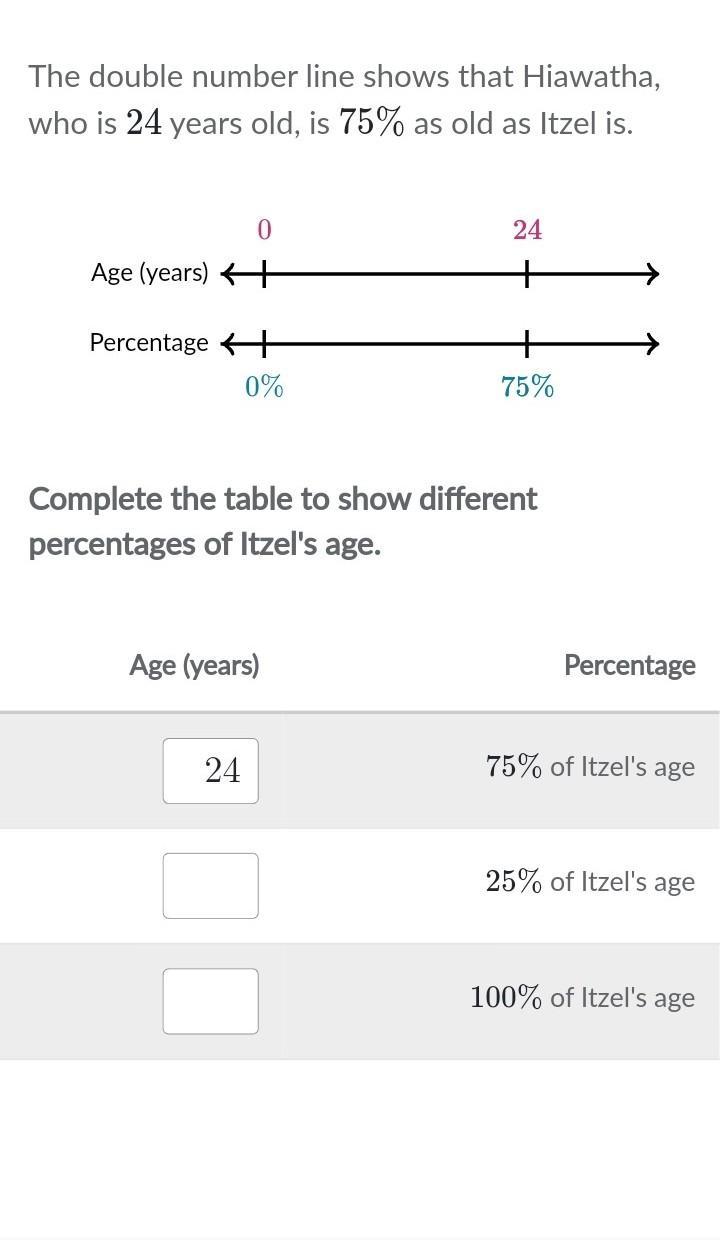This screenshot has height=1240, width=720.
Task: Click the "100% of Itzel's age" row label
Action: point(583,997)
